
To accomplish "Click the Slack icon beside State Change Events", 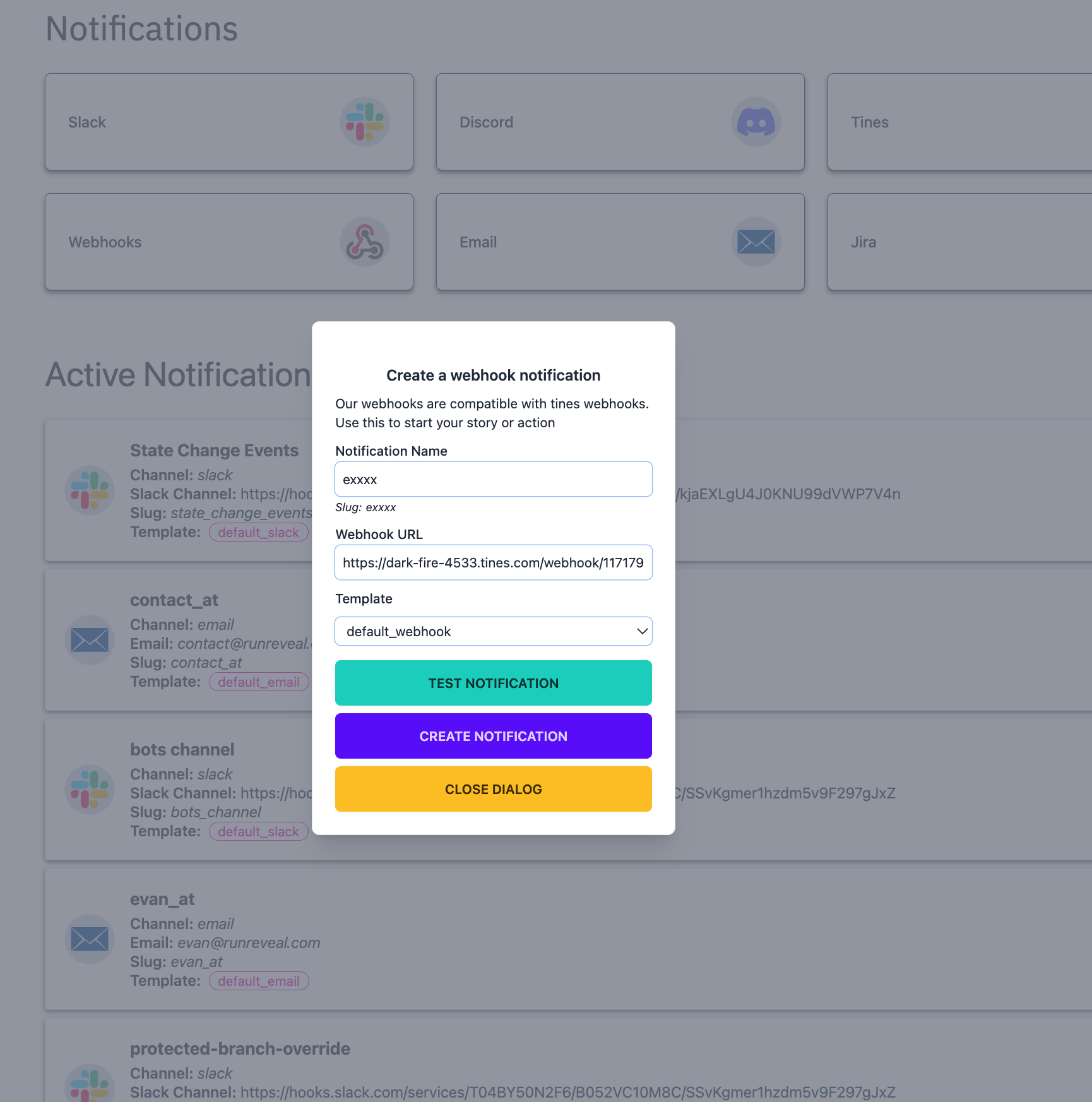I will (90, 490).
